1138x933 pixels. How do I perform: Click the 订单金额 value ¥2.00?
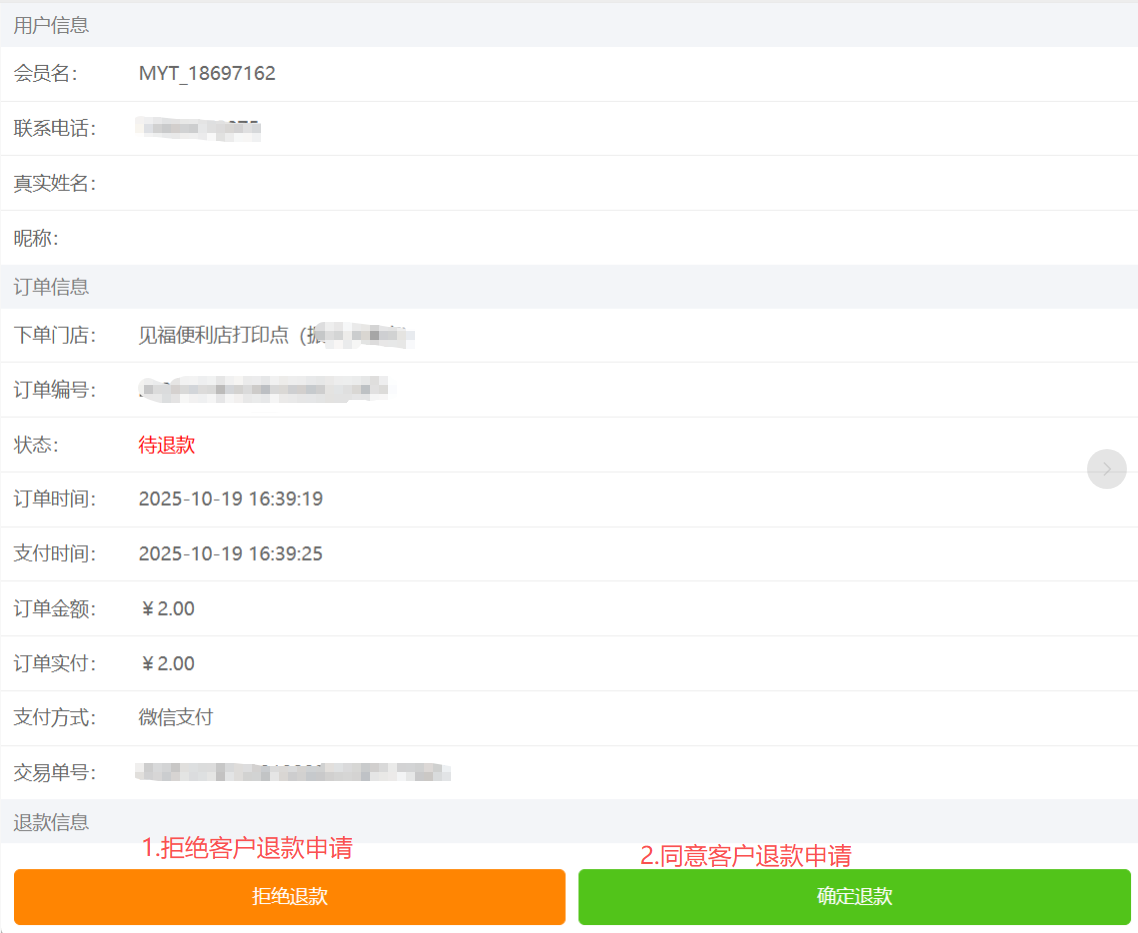pyautogui.click(x=167, y=608)
